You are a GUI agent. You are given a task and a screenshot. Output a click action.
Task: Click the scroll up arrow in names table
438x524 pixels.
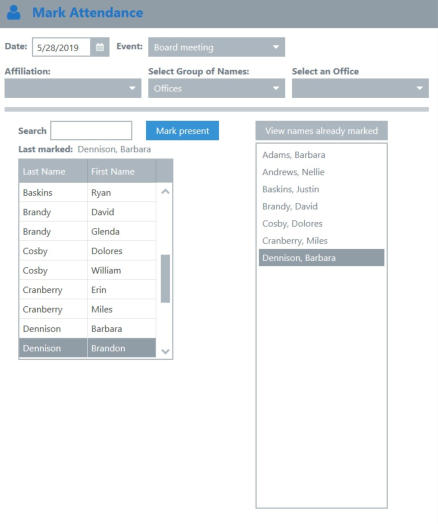click(x=165, y=191)
